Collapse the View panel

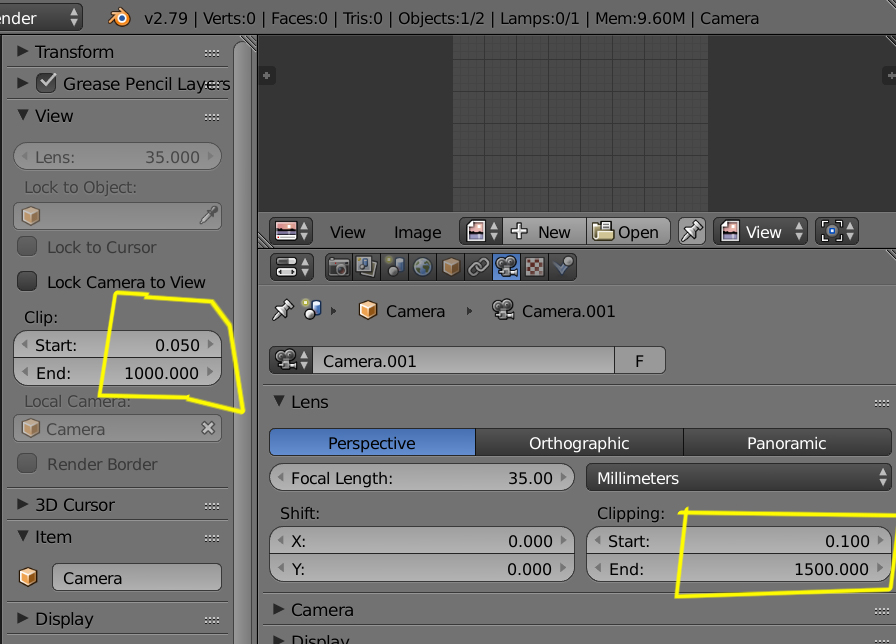pos(23,115)
